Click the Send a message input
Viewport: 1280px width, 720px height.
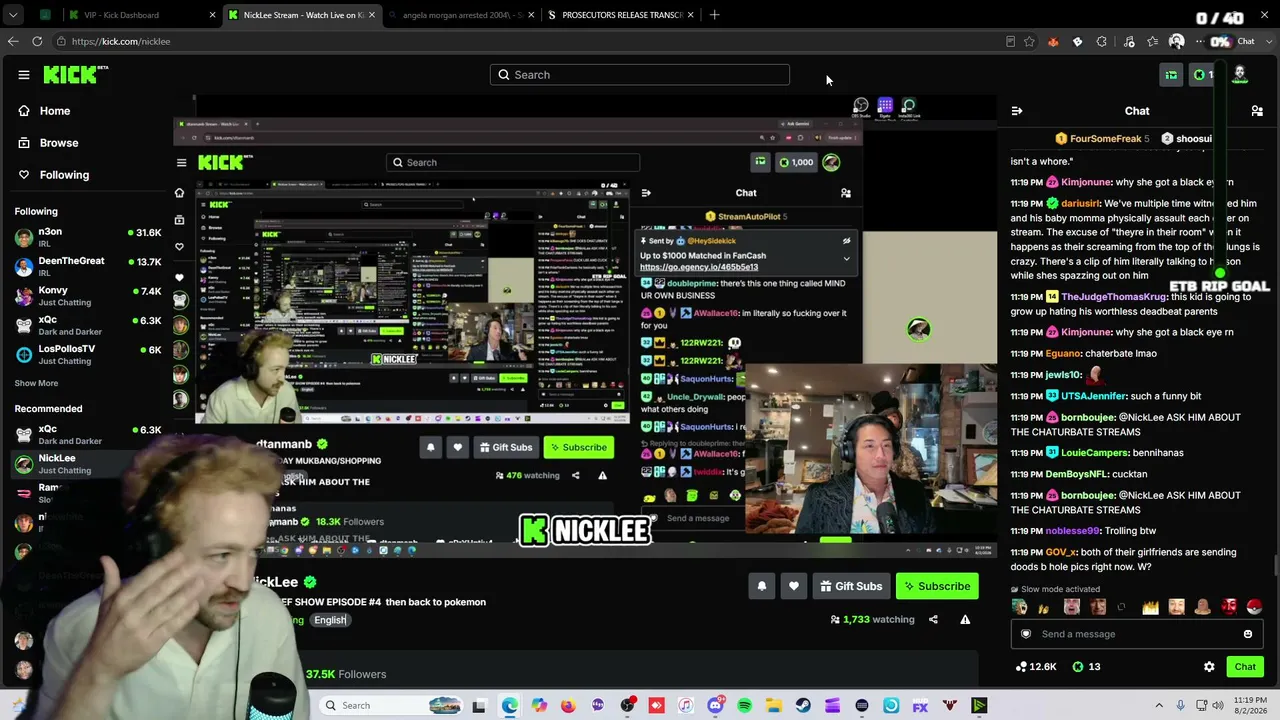click(1136, 634)
